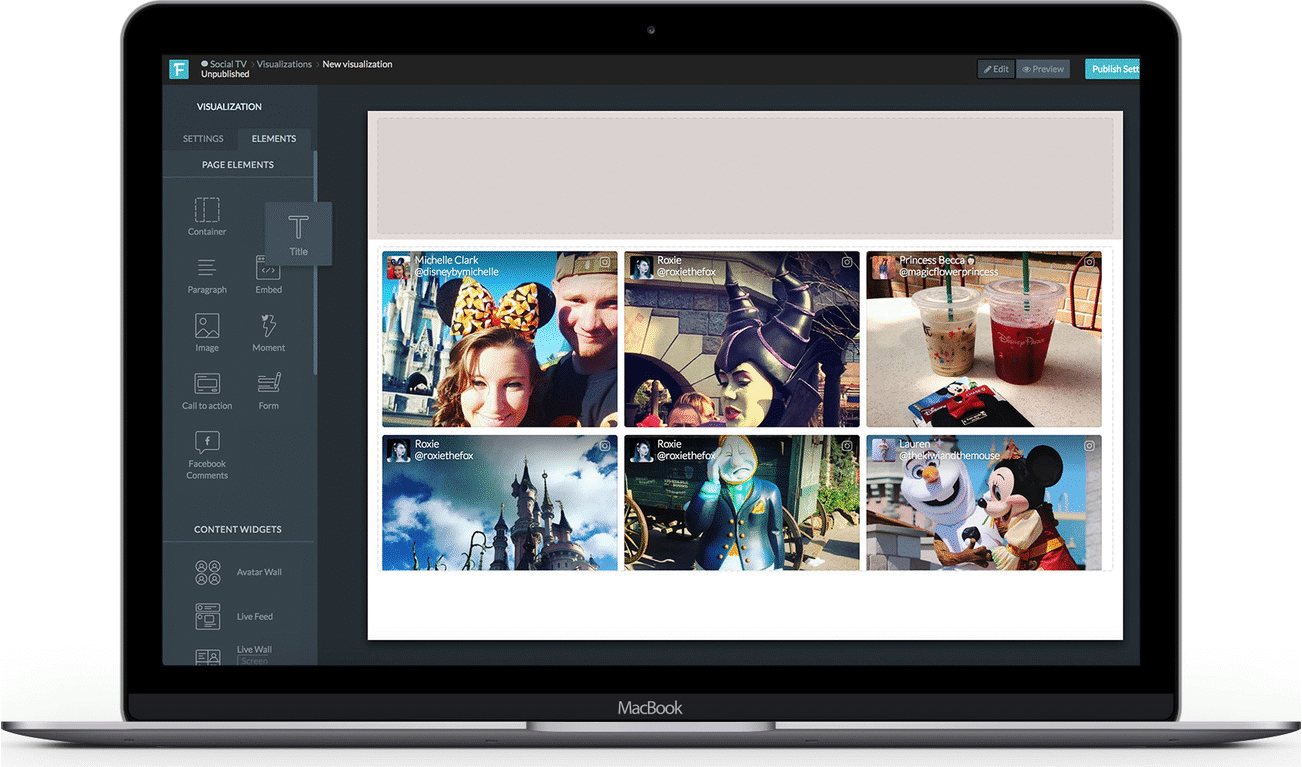The height and width of the screenshot is (767, 1302).
Task: Click Instagram icon on Lauren post
Action: (1089, 446)
